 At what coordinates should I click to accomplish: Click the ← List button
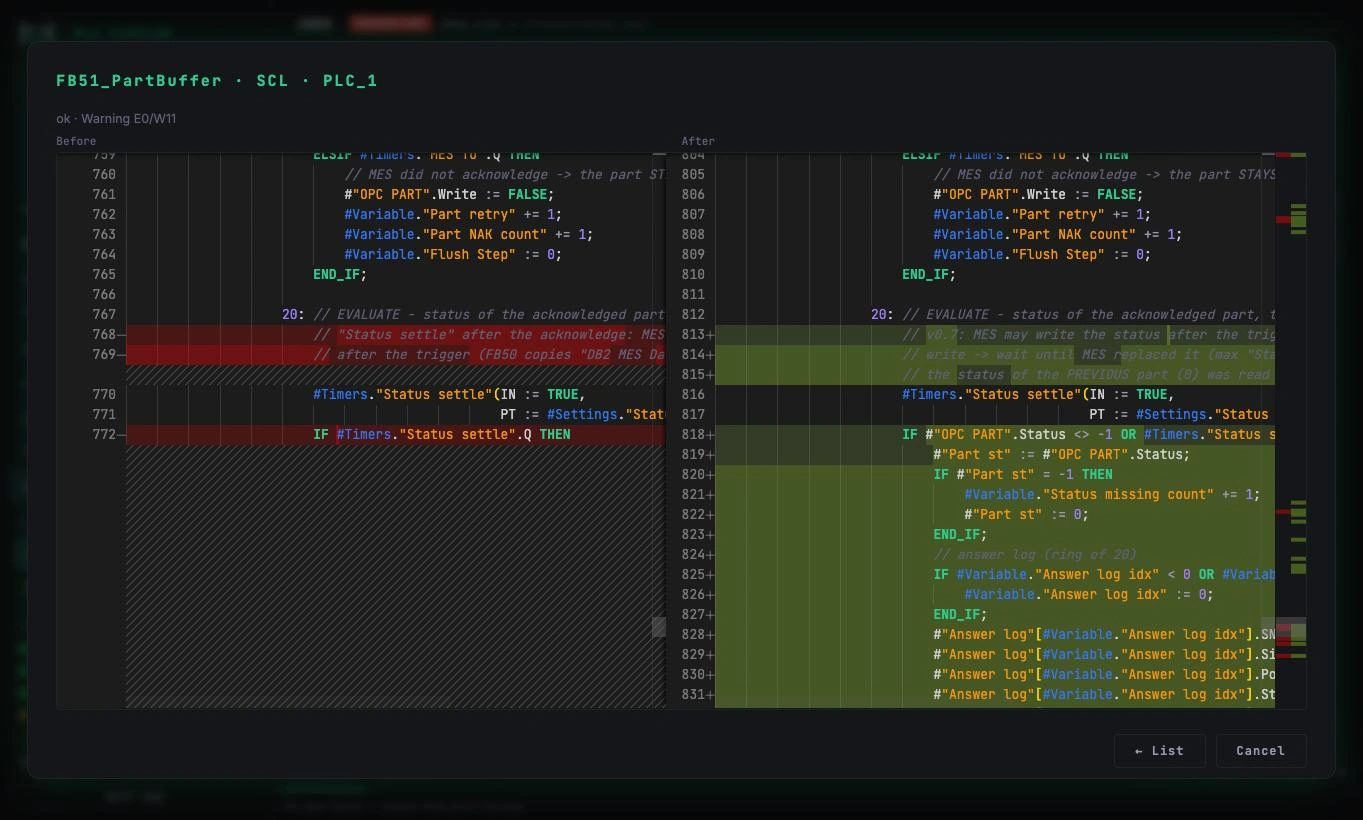click(x=1159, y=751)
